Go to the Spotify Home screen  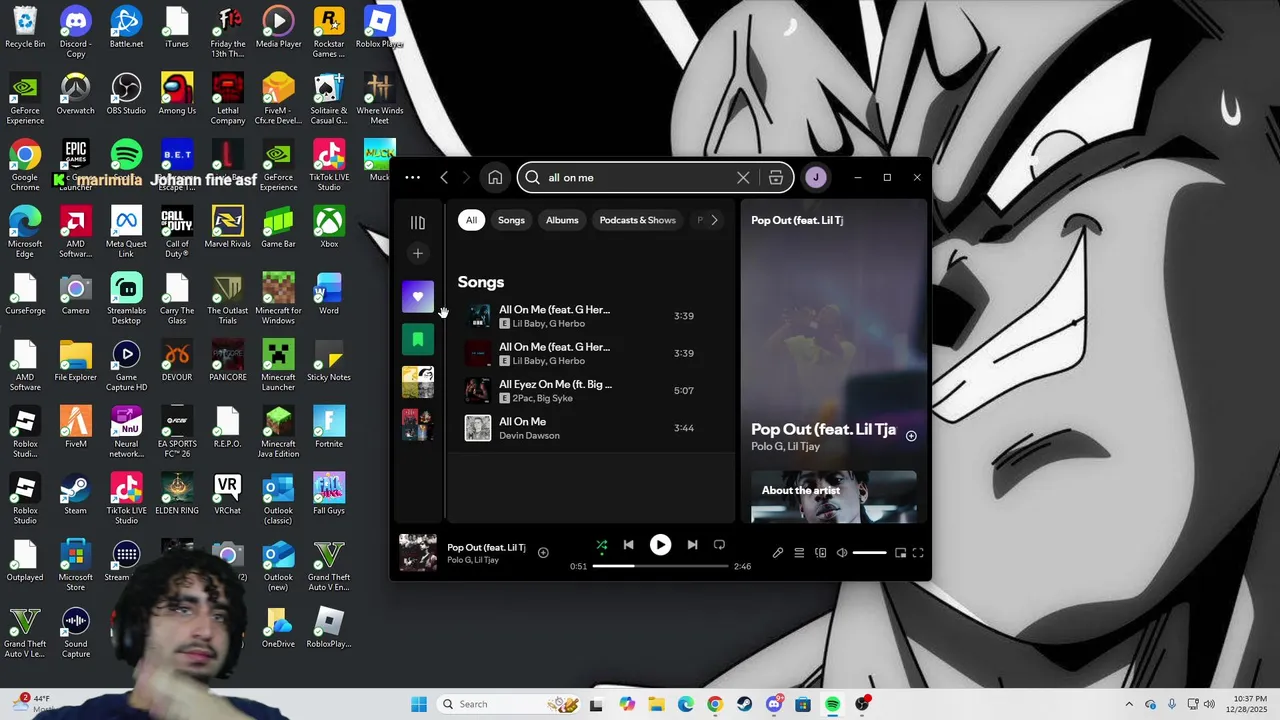(x=495, y=178)
